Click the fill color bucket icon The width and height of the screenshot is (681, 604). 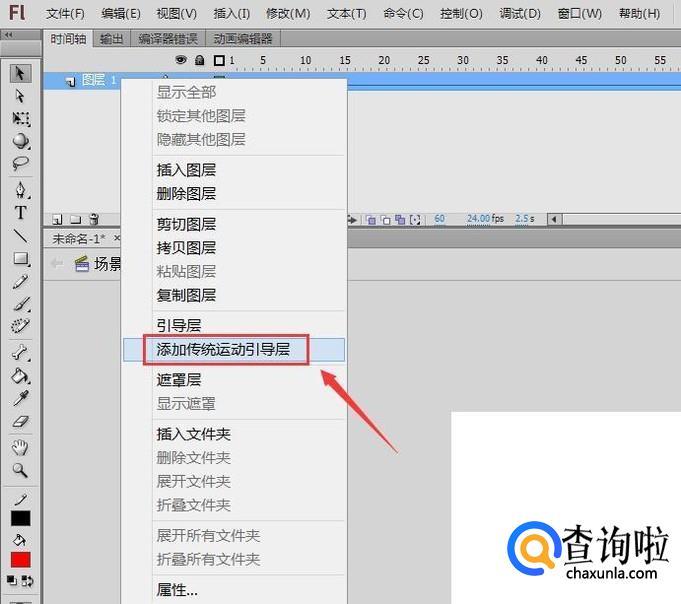click(x=20, y=540)
